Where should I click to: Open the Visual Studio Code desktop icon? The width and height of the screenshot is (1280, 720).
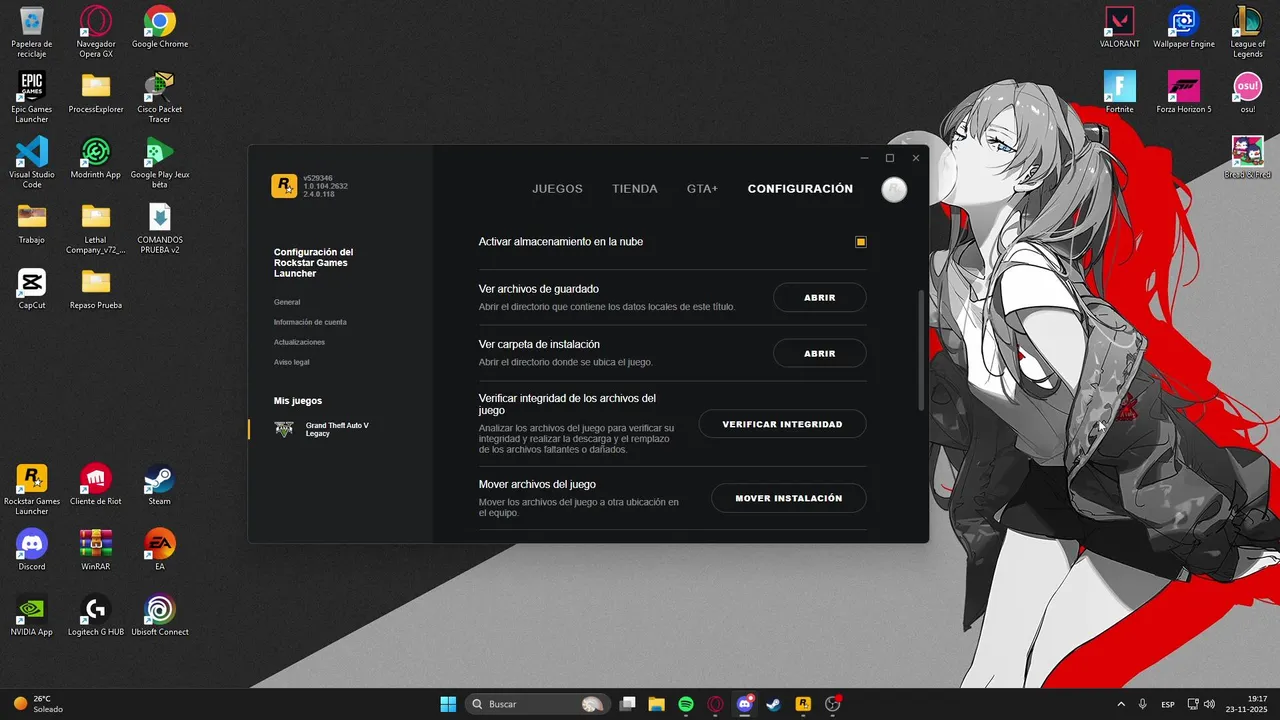[32, 162]
